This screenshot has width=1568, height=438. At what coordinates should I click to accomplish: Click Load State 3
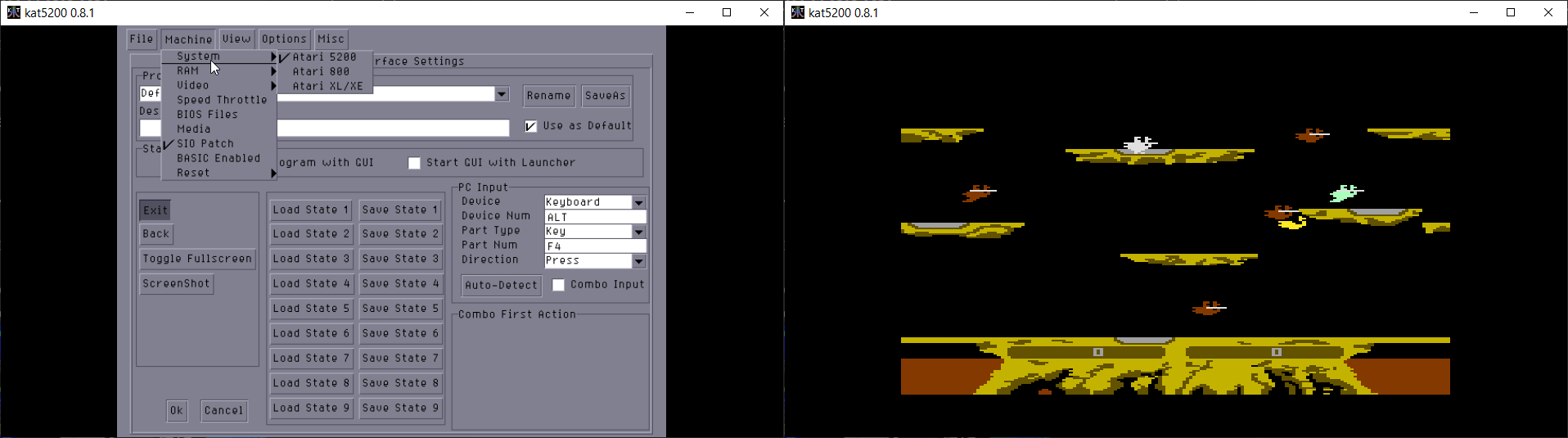click(x=311, y=259)
